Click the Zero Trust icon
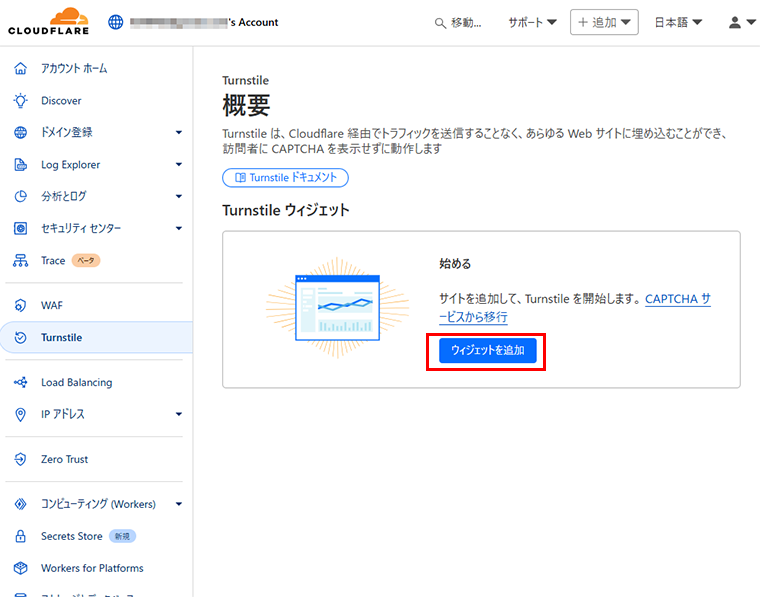The height and width of the screenshot is (597, 760). pos(20,459)
